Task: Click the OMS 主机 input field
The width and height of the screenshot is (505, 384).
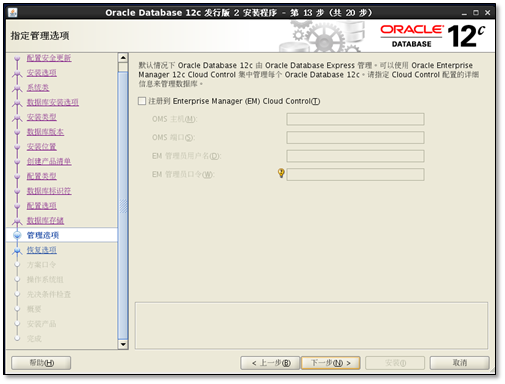Action: pyautogui.click(x=355, y=119)
